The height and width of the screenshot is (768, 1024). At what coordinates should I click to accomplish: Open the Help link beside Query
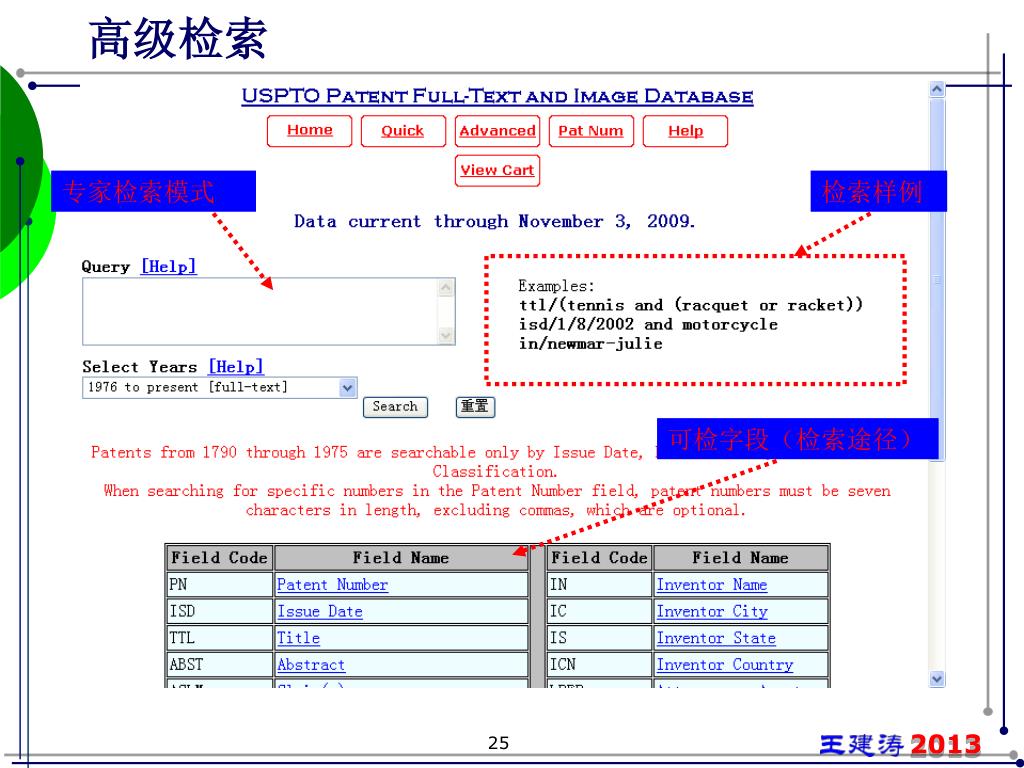[x=168, y=266]
